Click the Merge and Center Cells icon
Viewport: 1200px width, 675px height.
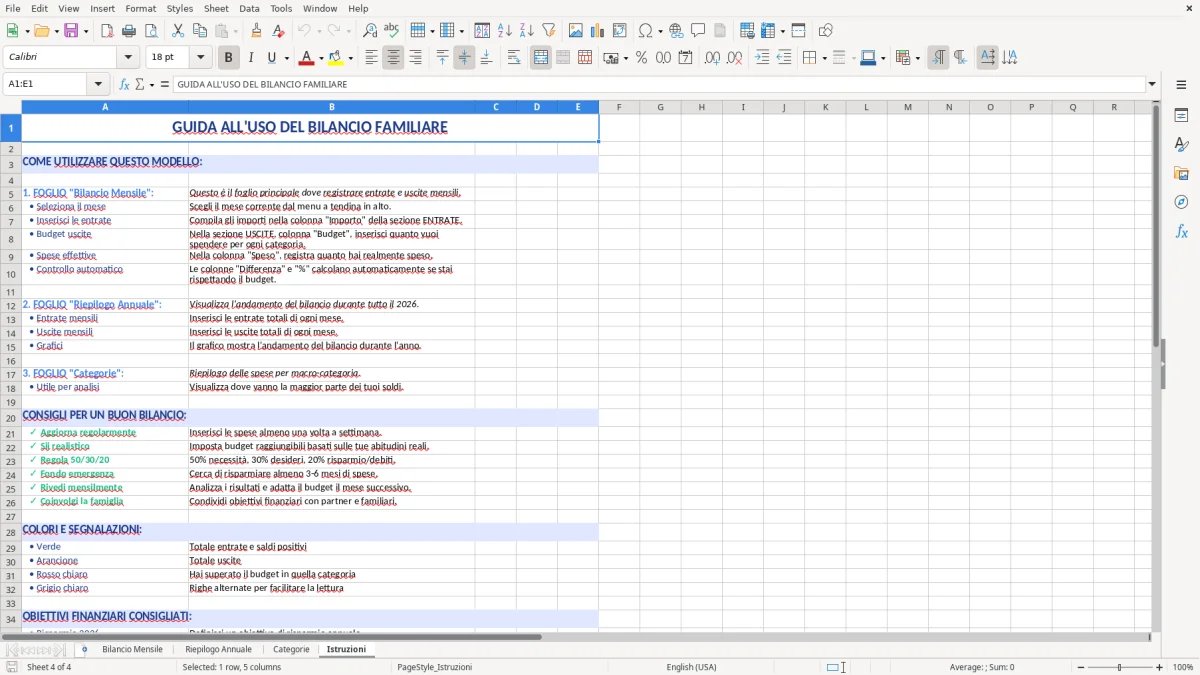pyautogui.click(x=541, y=58)
